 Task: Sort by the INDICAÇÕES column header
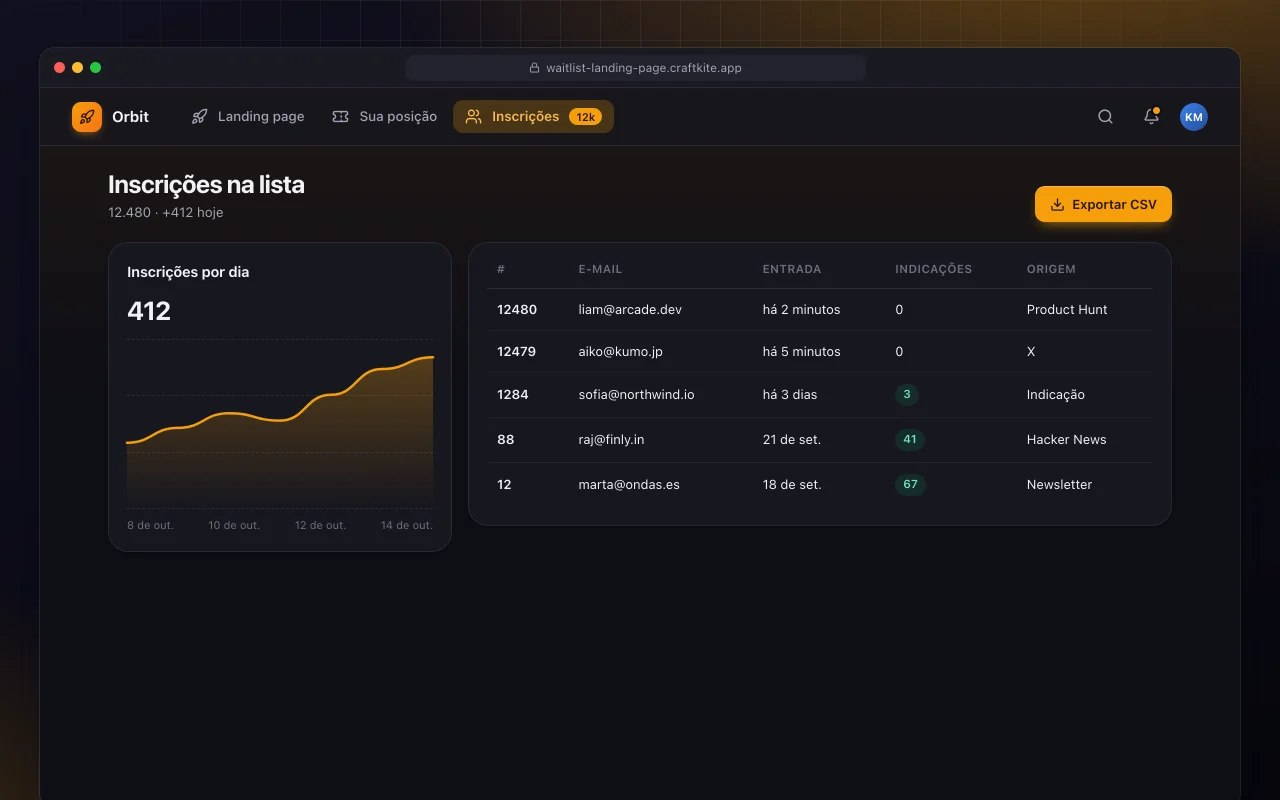pos(933,269)
